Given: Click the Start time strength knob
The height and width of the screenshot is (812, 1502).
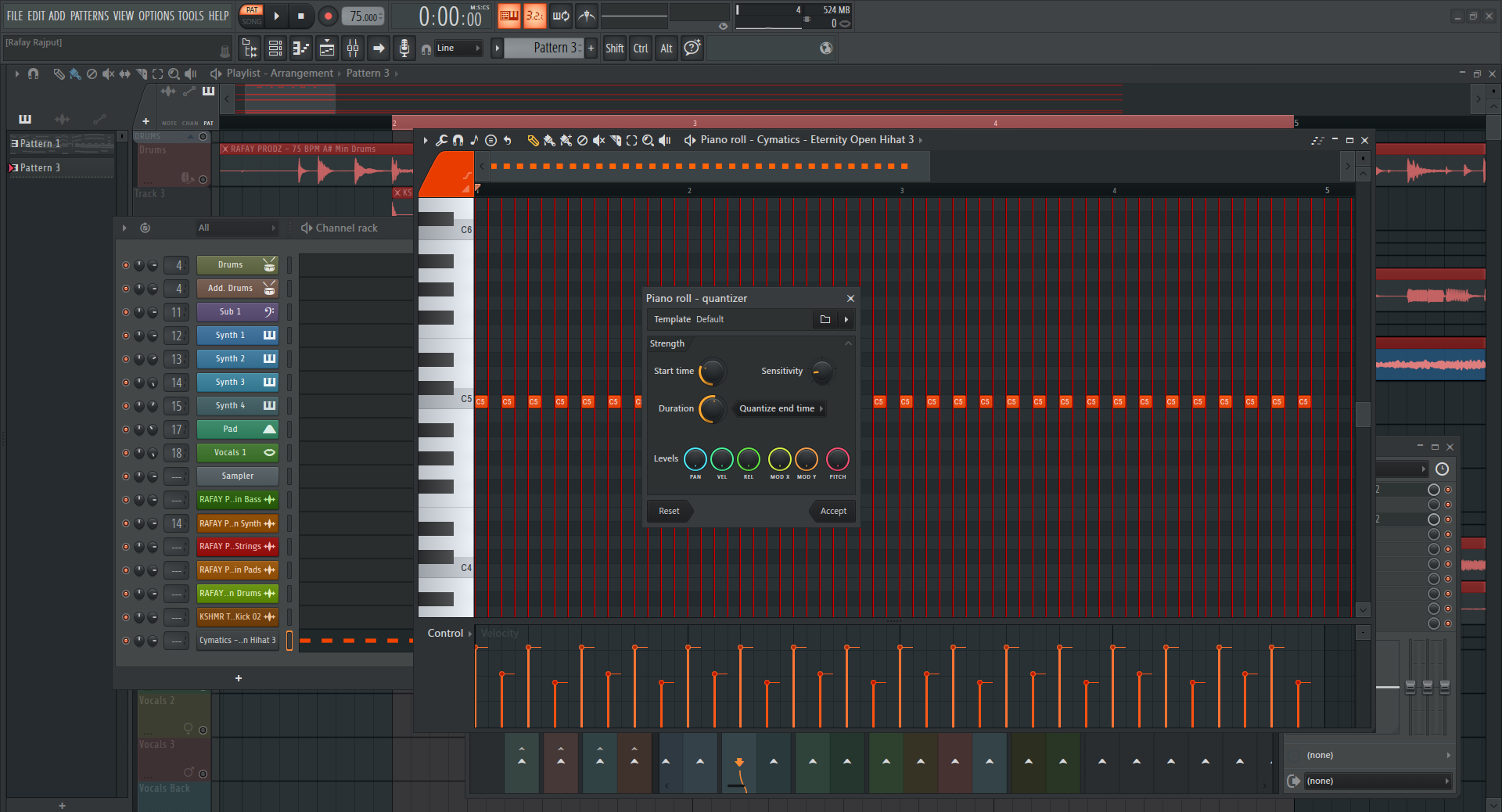Looking at the screenshot, I should click(712, 372).
